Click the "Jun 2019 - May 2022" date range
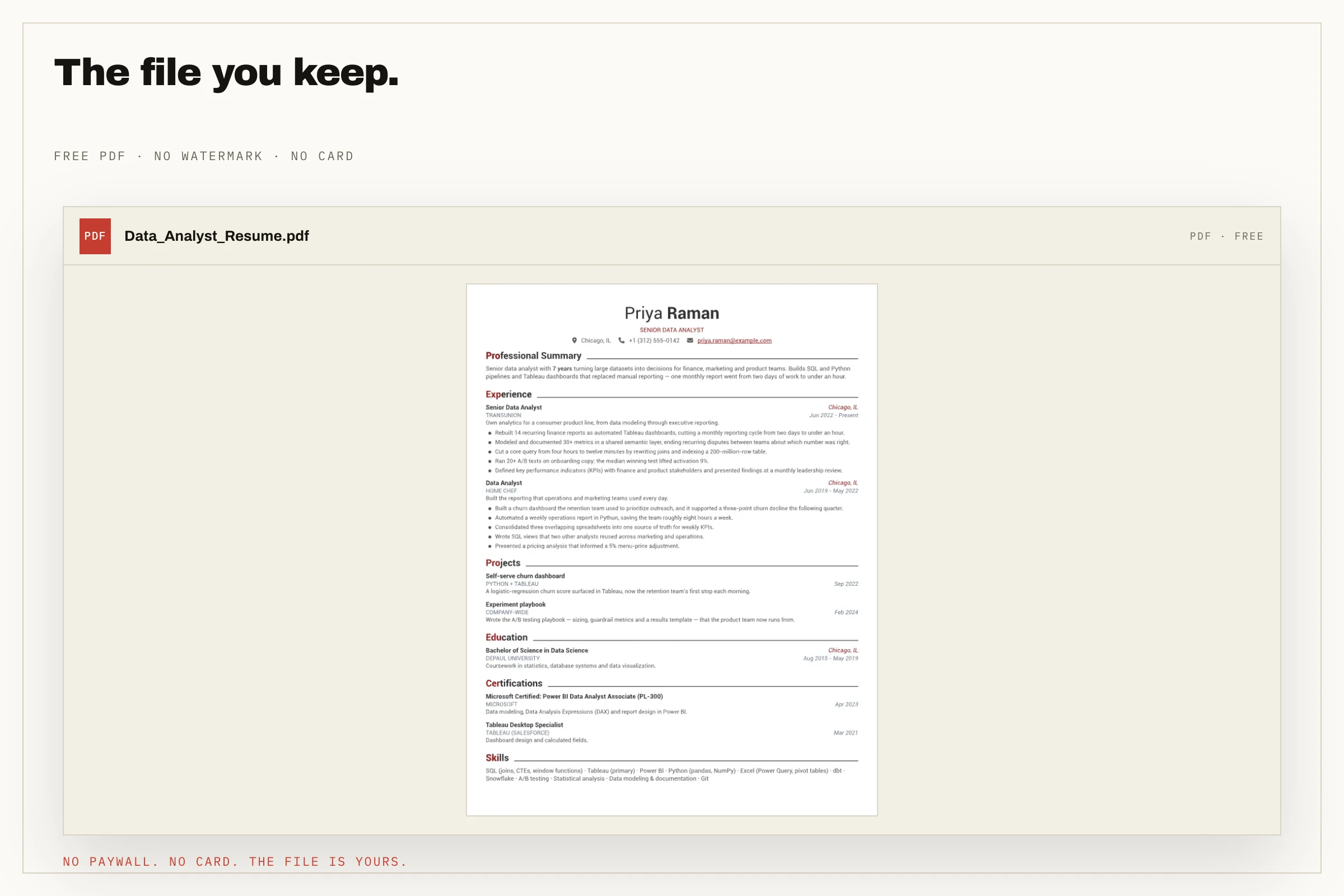This screenshot has width=1344, height=896. point(831,491)
